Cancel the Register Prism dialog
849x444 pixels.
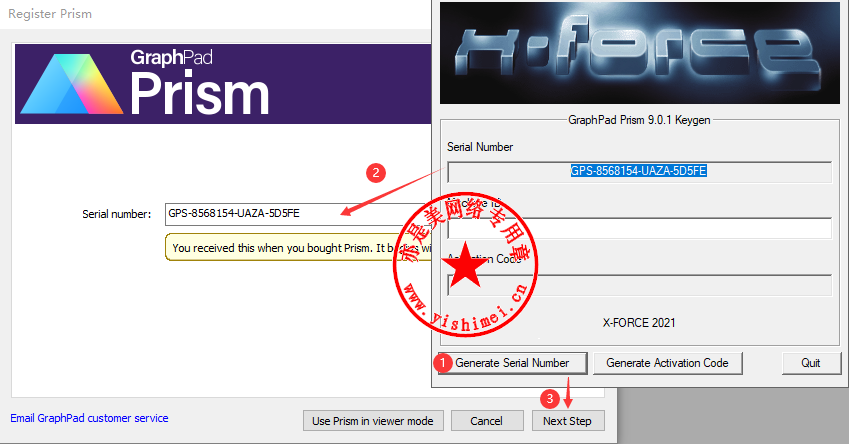(487, 421)
